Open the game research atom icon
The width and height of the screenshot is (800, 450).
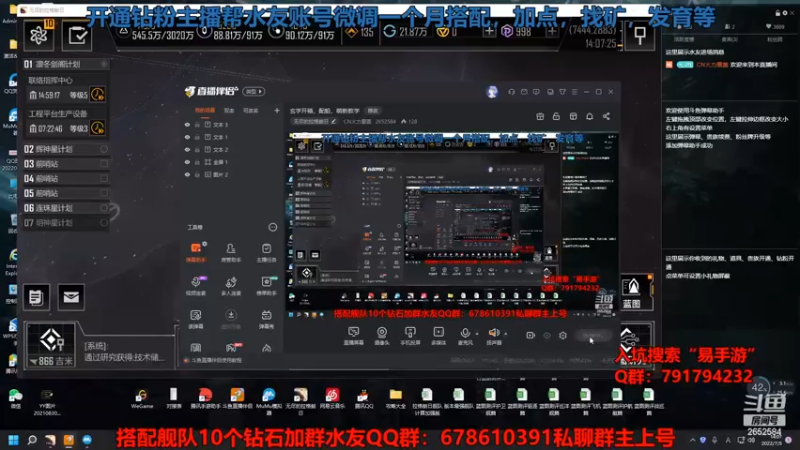(39, 35)
